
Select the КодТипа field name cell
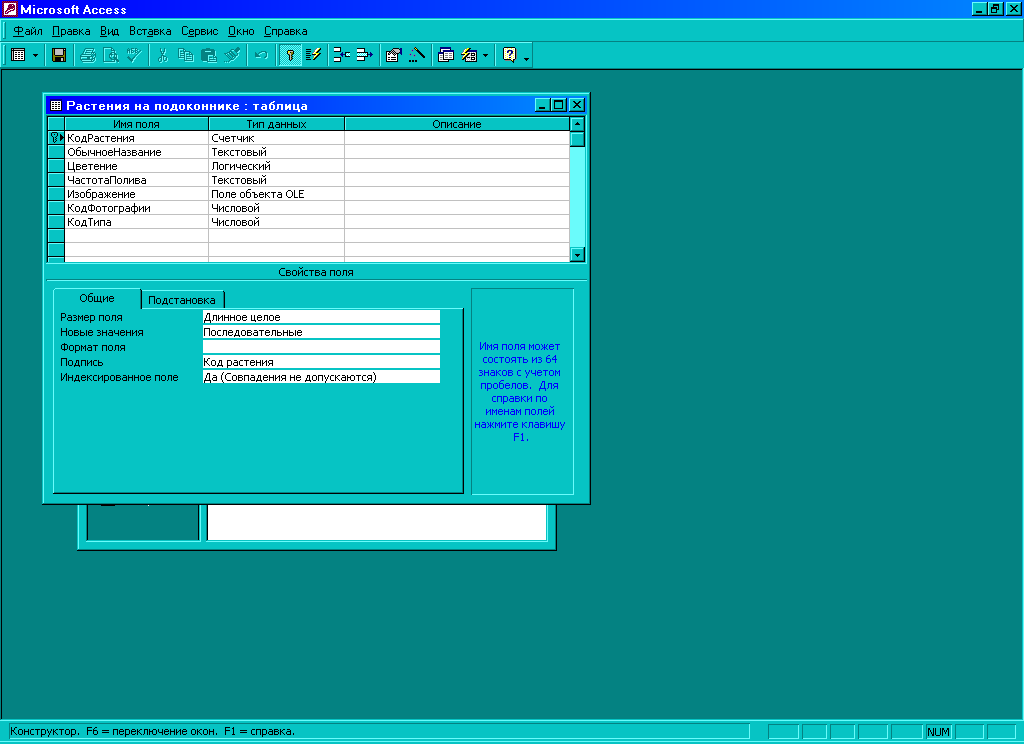click(136, 222)
